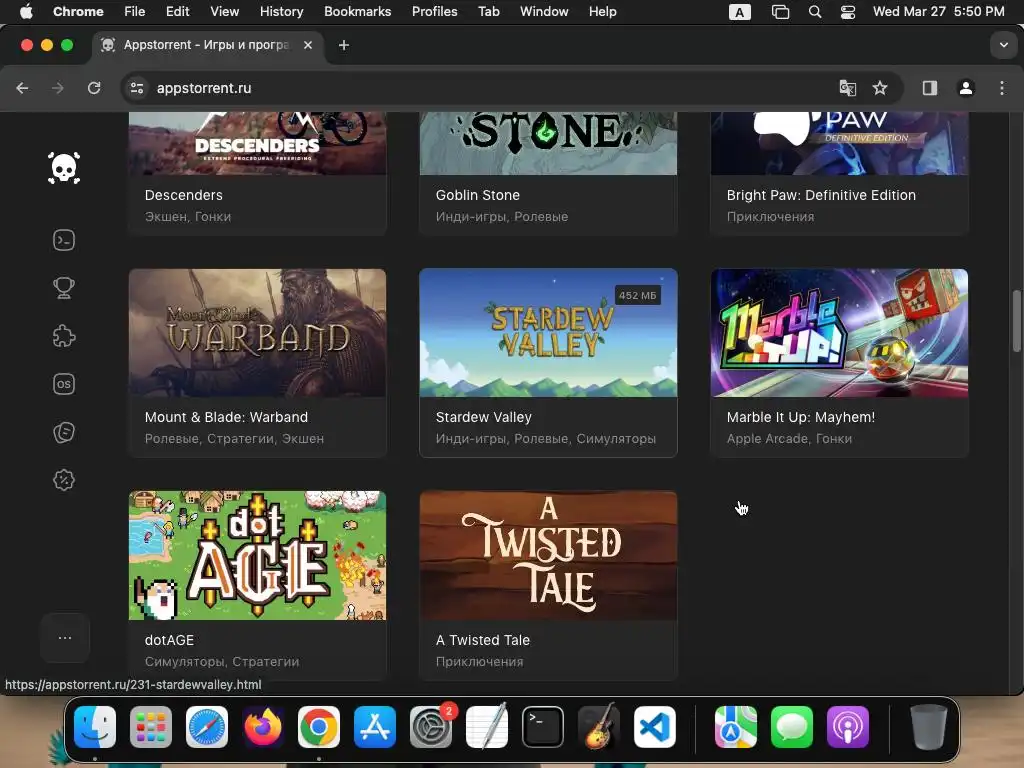Open the Edit menu
This screenshot has height=768, width=1024.
(178, 12)
